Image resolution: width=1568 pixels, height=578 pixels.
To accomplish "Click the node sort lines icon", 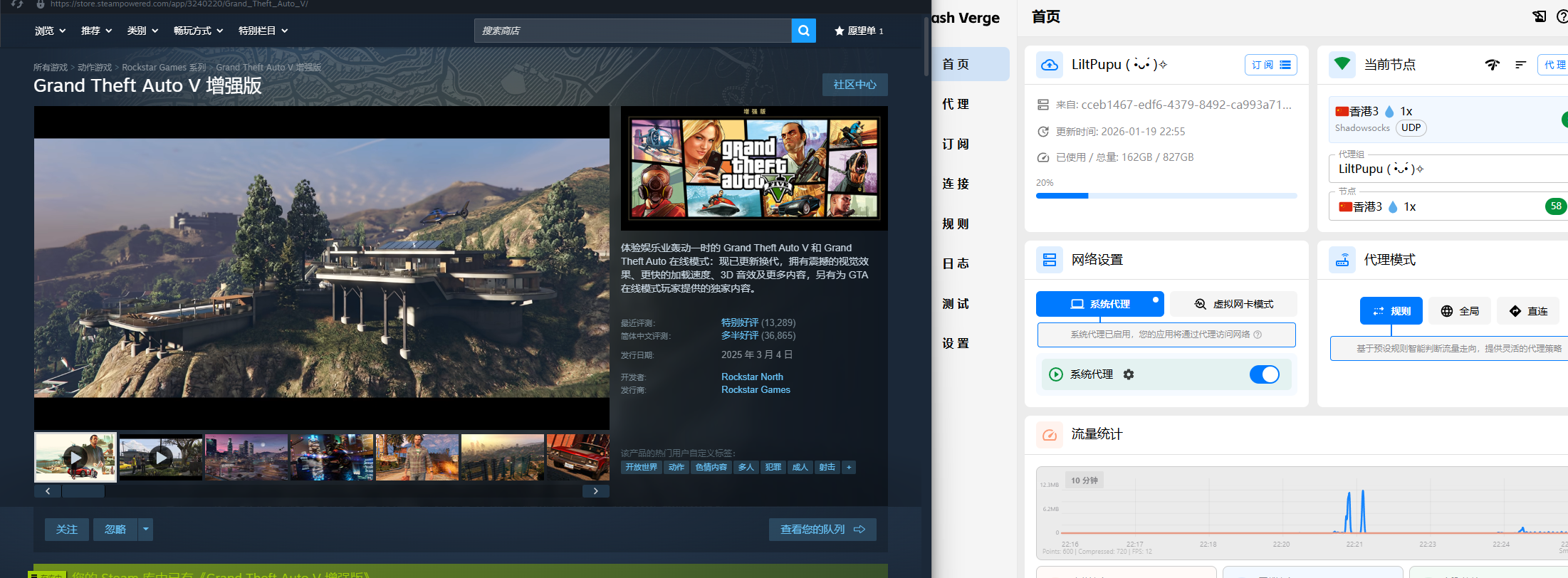I will (x=1520, y=65).
